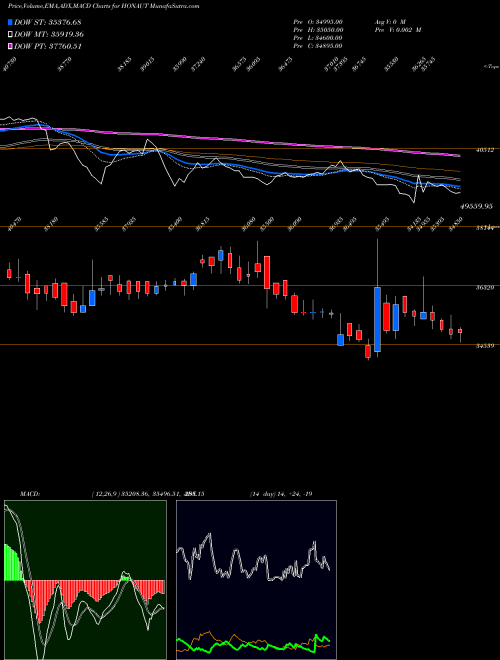Screen dimensions: 500x660
Task: Select the DOW MT value label
Action: pos(49,35)
